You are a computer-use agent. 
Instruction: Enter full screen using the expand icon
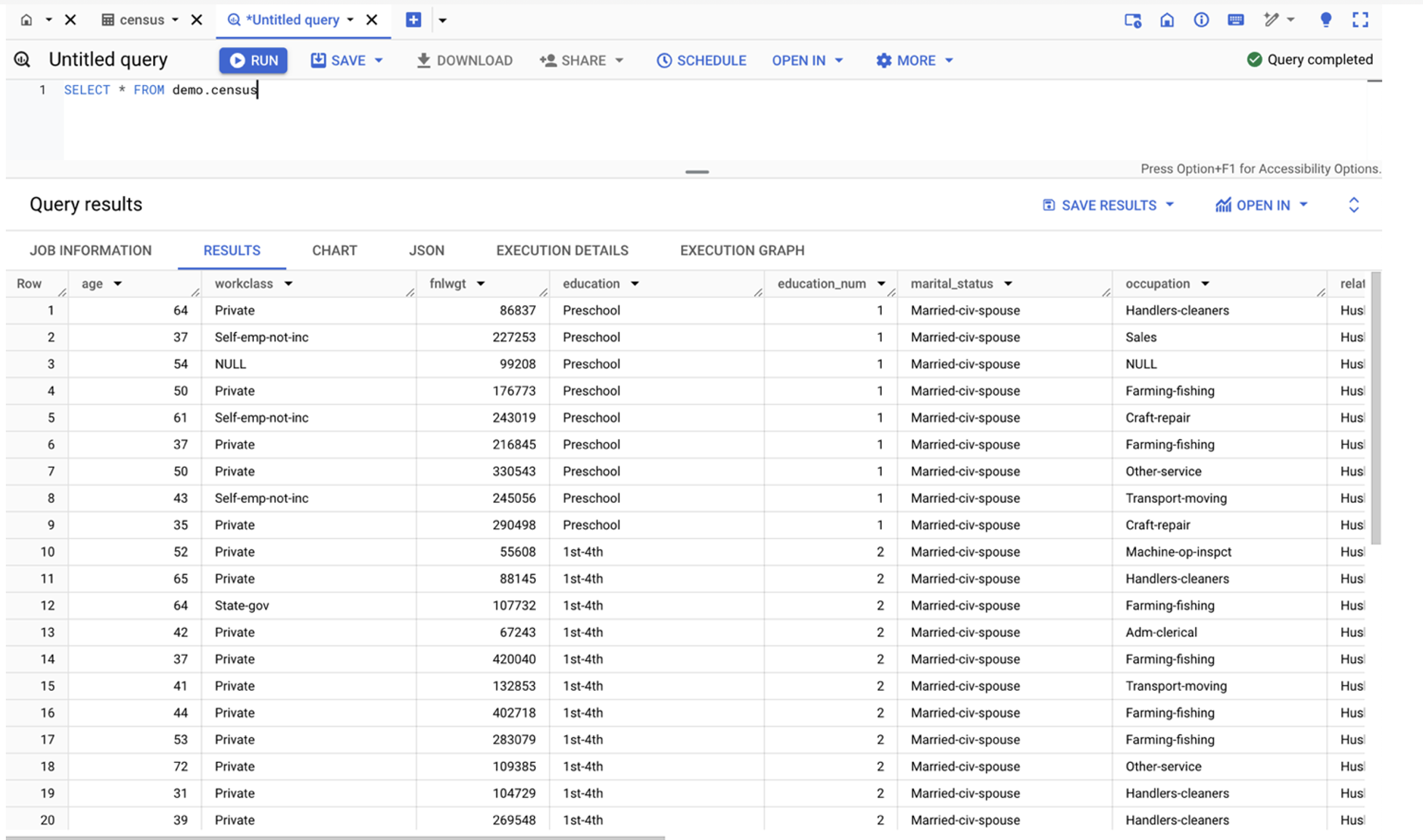[x=1360, y=20]
